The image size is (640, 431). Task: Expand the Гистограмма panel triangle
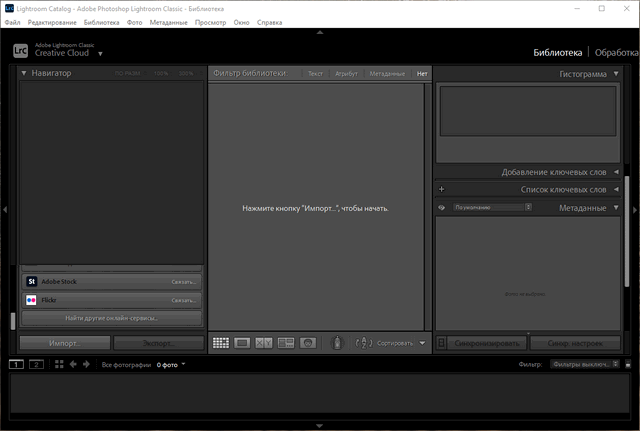616,74
